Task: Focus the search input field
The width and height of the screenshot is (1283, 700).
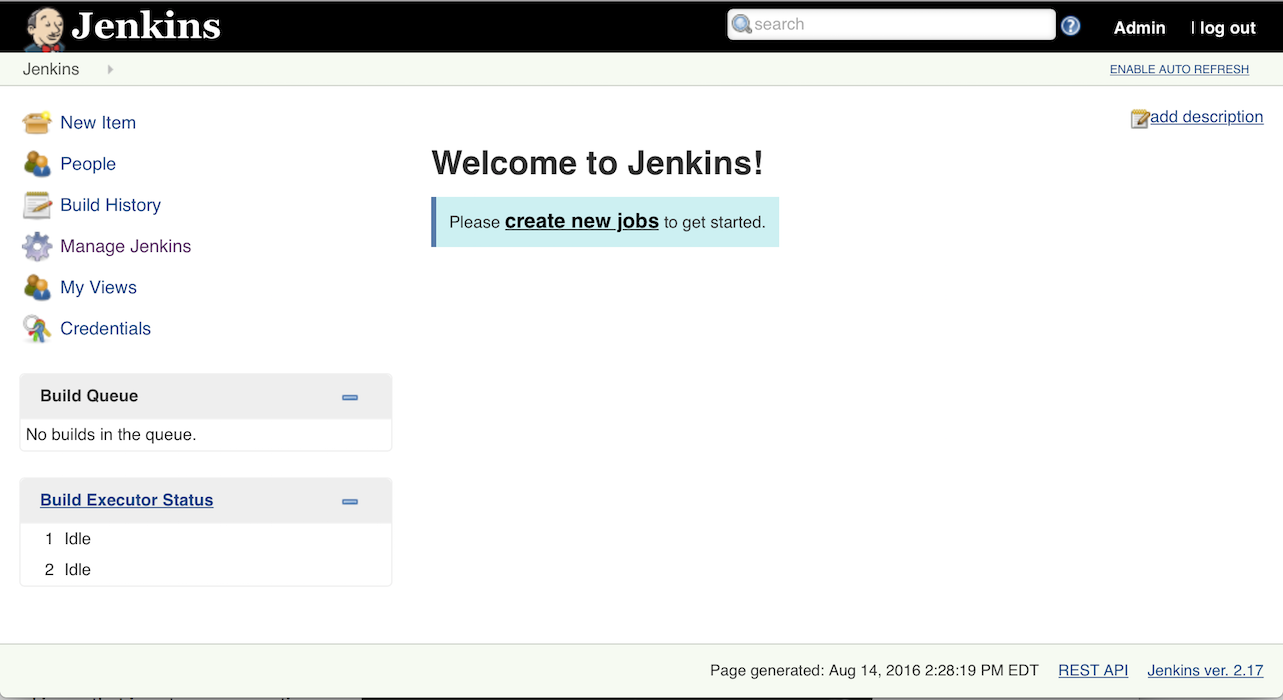Action: click(x=891, y=24)
